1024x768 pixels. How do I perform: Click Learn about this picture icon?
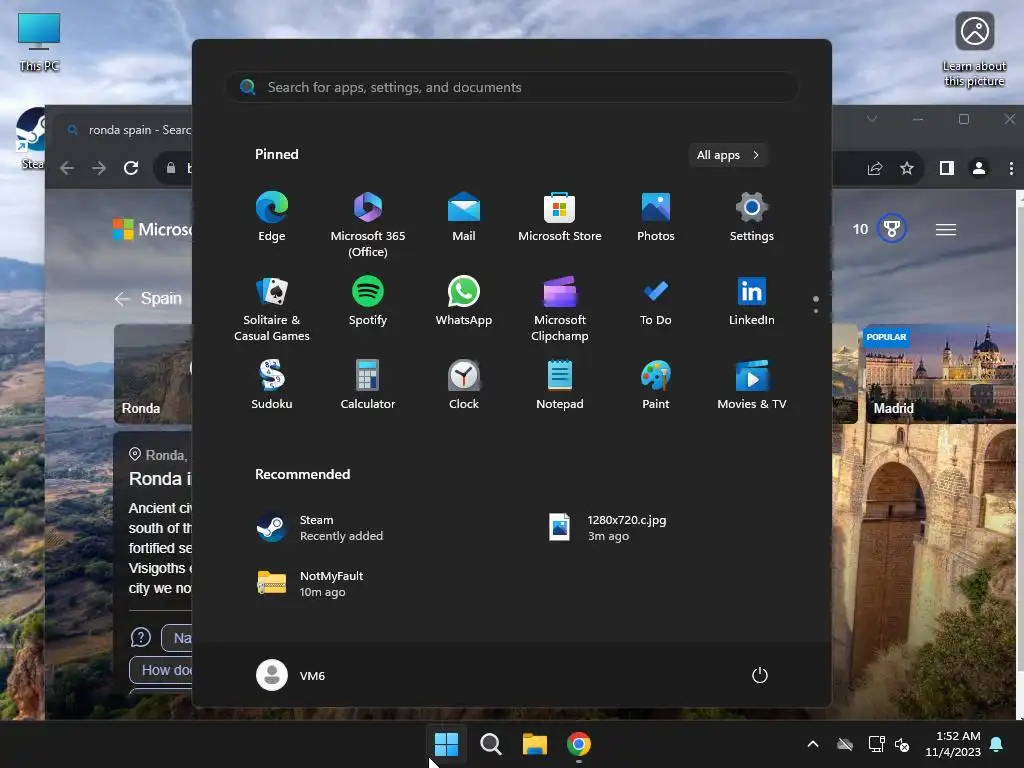974,50
